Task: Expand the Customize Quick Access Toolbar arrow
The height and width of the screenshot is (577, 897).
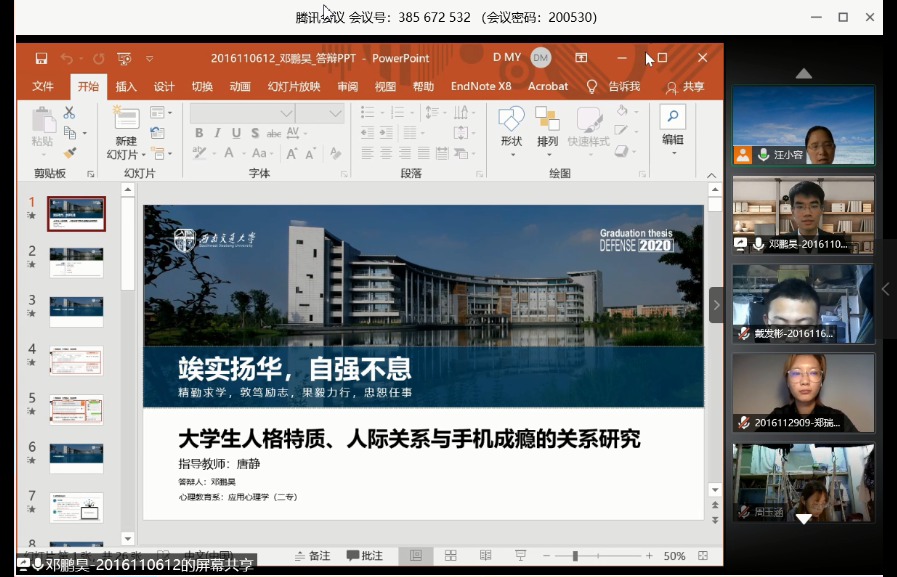Action: coord(149,58)
